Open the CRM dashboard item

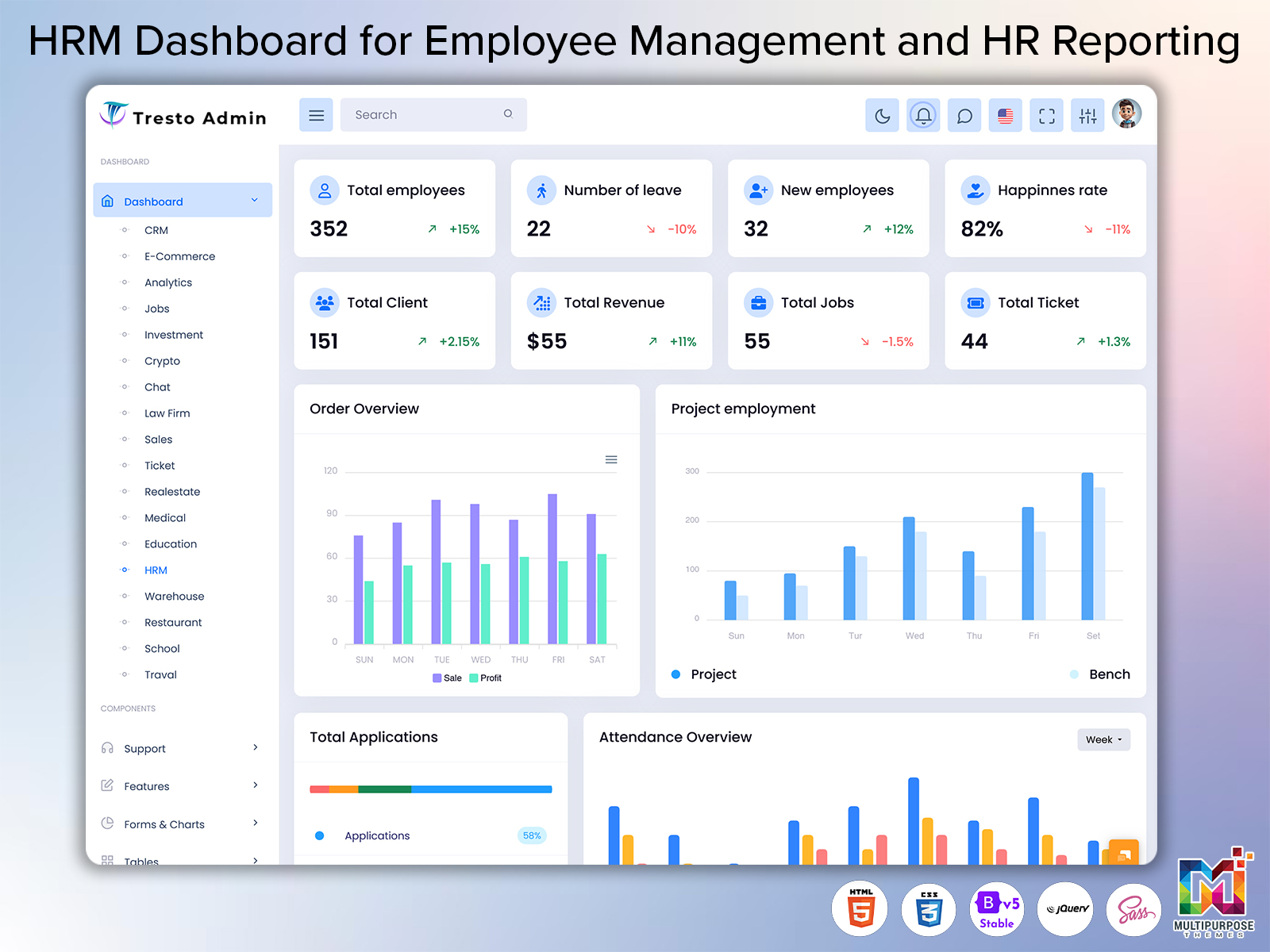tap(156, 230)
